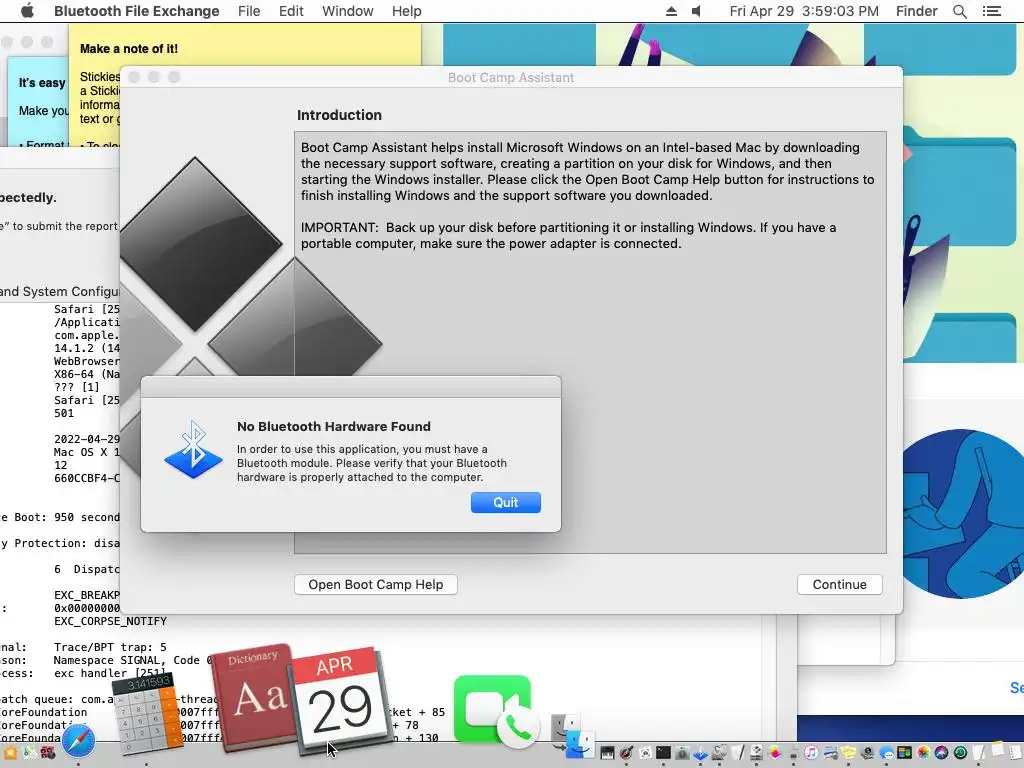Viewport: 1024px width, 768px height.
Task: Open the Window menu
Action: tap(347, 11)
